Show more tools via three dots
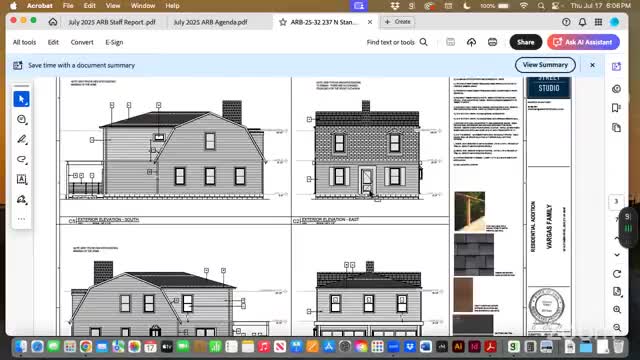Image resolution: width=640 pixels, height=360 pixels. click(x=21, y=219)
